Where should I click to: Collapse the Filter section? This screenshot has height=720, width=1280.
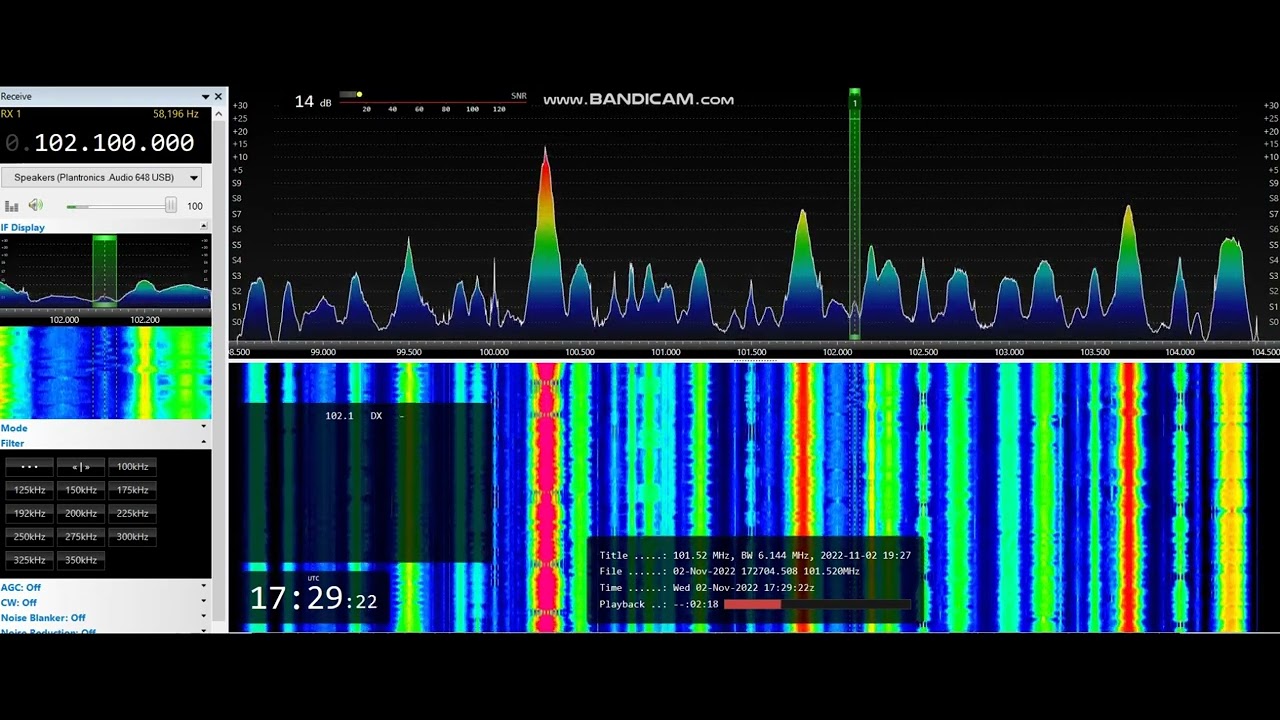click(204, 442)
